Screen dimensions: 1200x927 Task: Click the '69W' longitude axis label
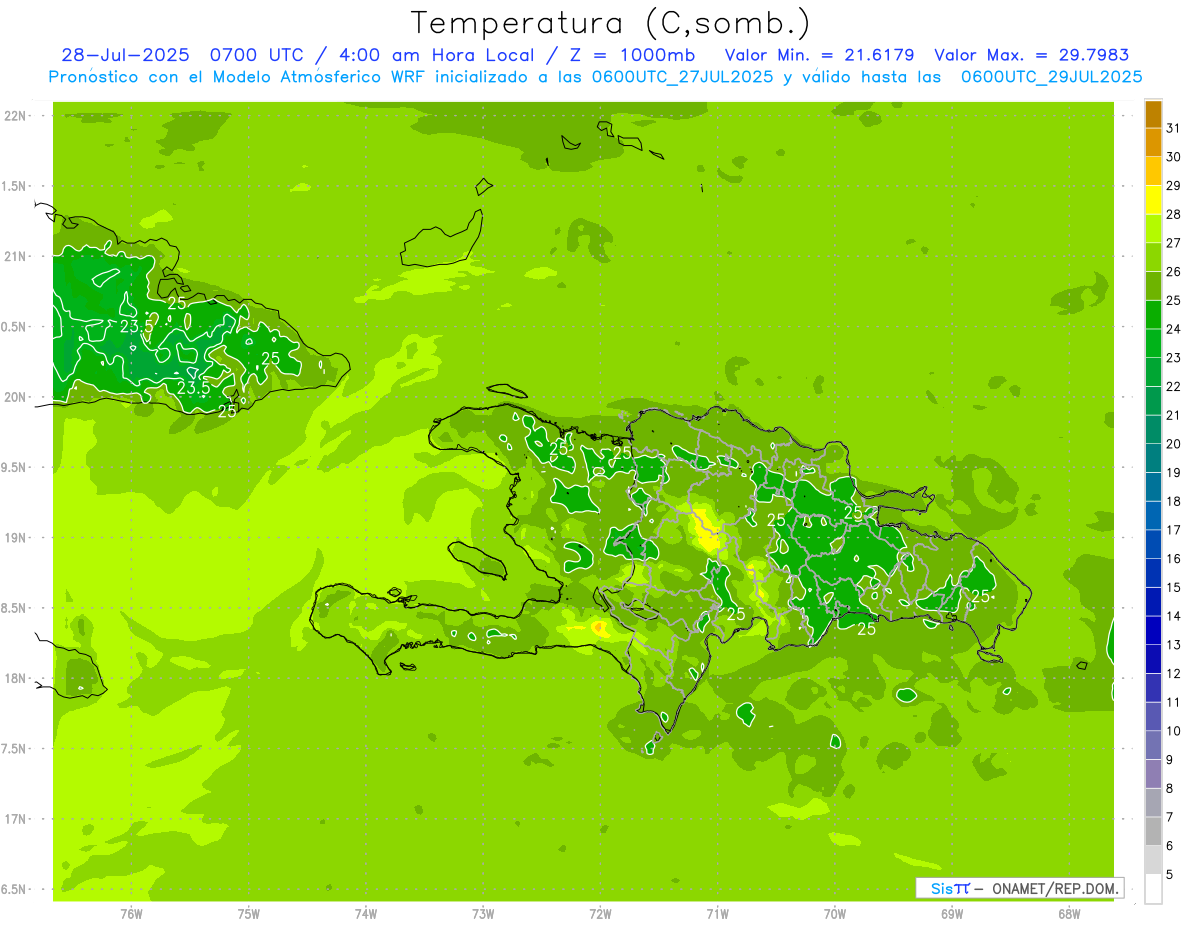[952, 913]
